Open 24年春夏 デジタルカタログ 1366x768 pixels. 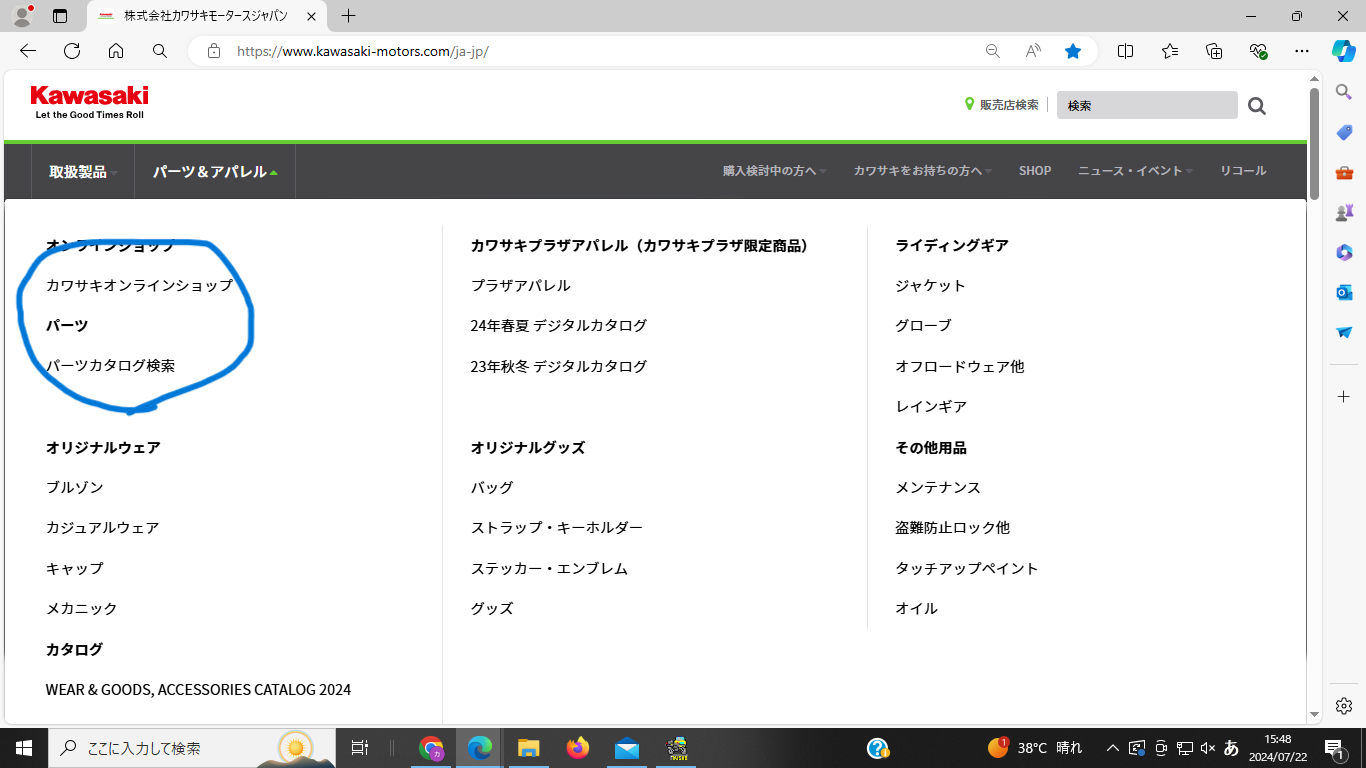coord(559,325)
